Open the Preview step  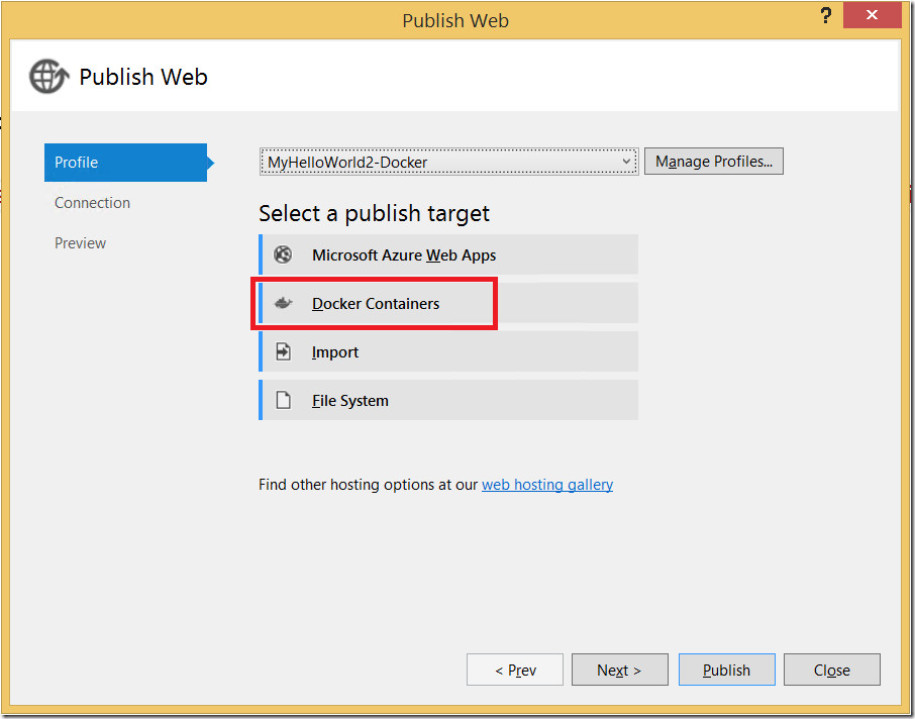[80, 243]
